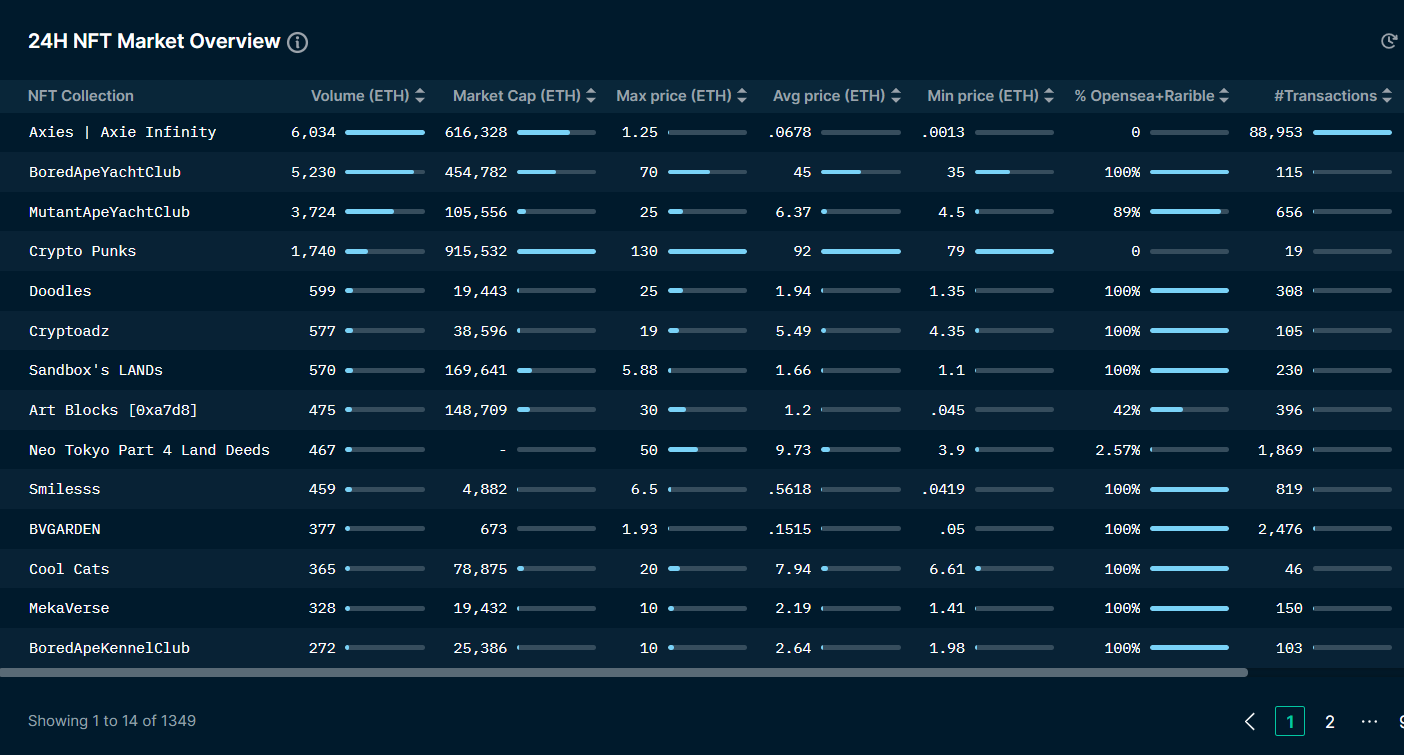
Task: Click market cap value 915,532
Action: pyautogui.click(x=476, y=251)
